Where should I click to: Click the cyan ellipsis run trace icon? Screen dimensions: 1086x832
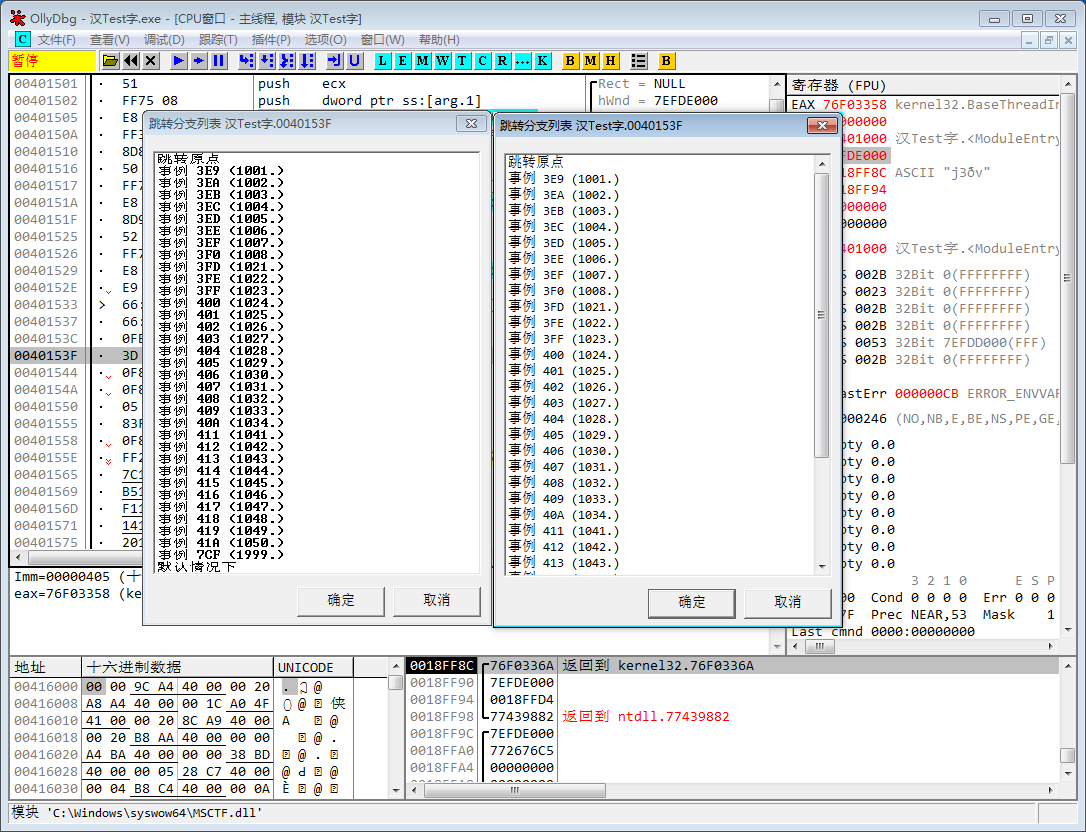click(522, 61)
